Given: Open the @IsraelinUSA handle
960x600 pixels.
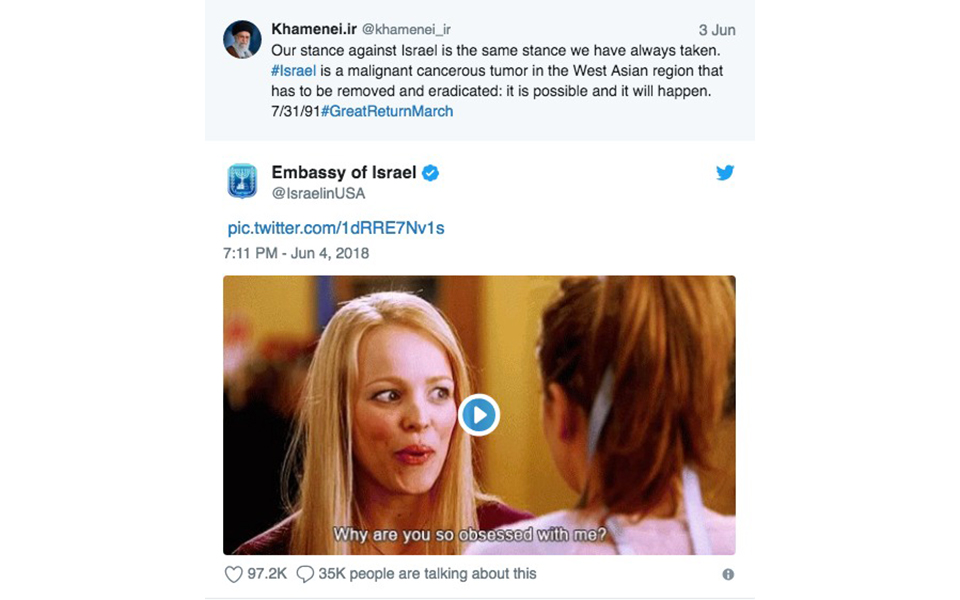Looking at the screenshot, I should pos(319,192).
